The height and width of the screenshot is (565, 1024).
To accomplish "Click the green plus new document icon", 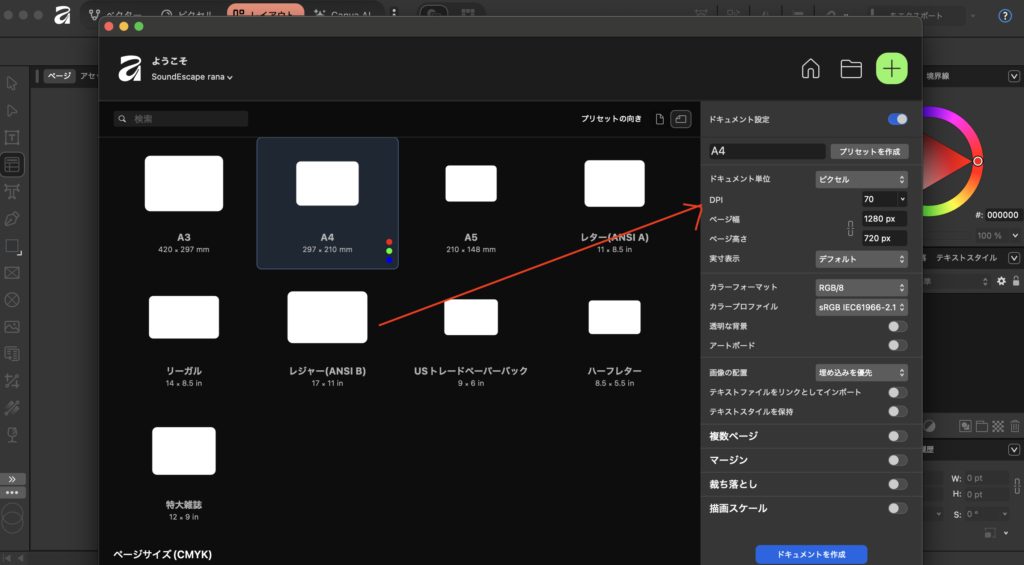I will [x=891, y=68].
